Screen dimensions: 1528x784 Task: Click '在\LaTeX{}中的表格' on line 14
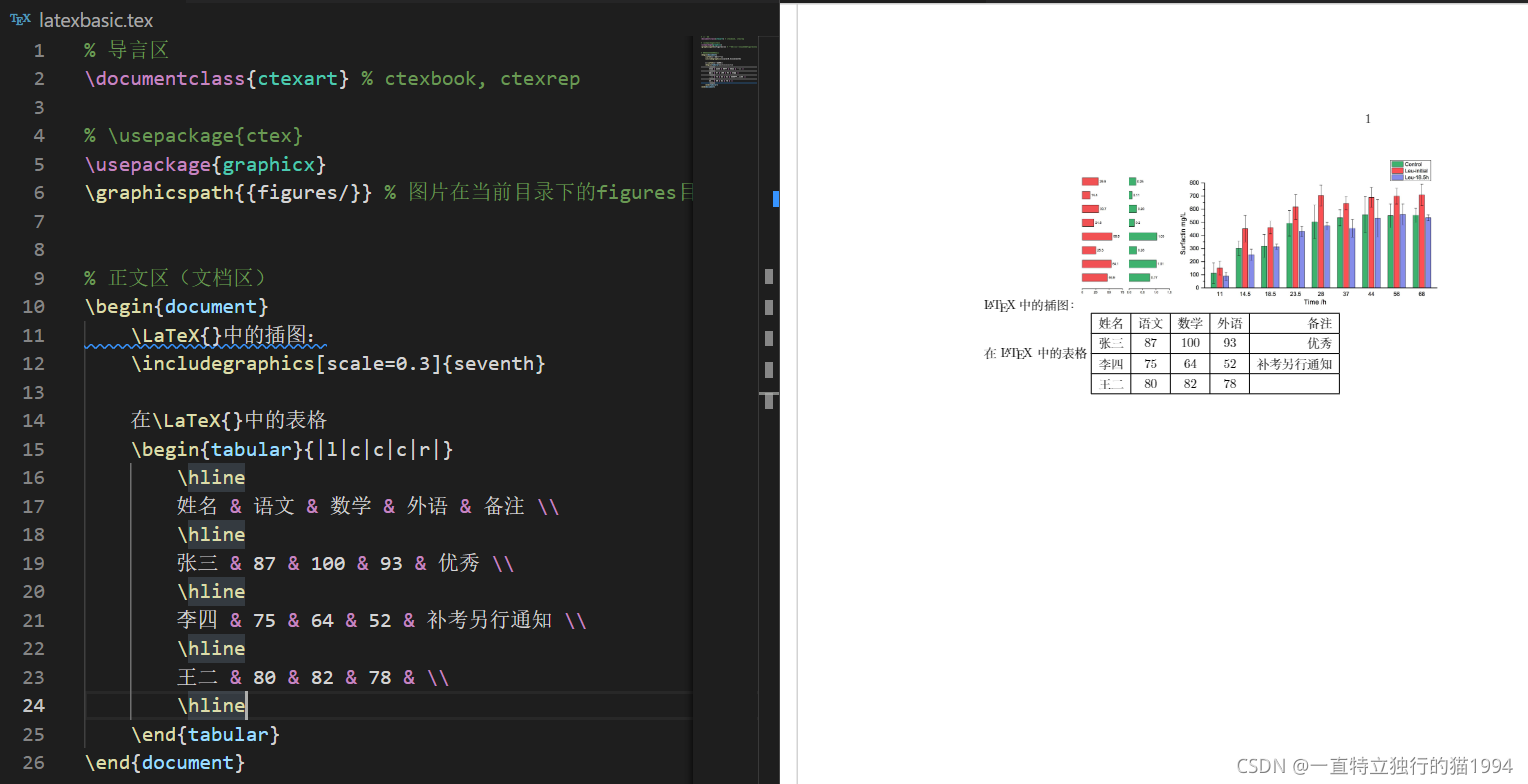pos(229,420)
